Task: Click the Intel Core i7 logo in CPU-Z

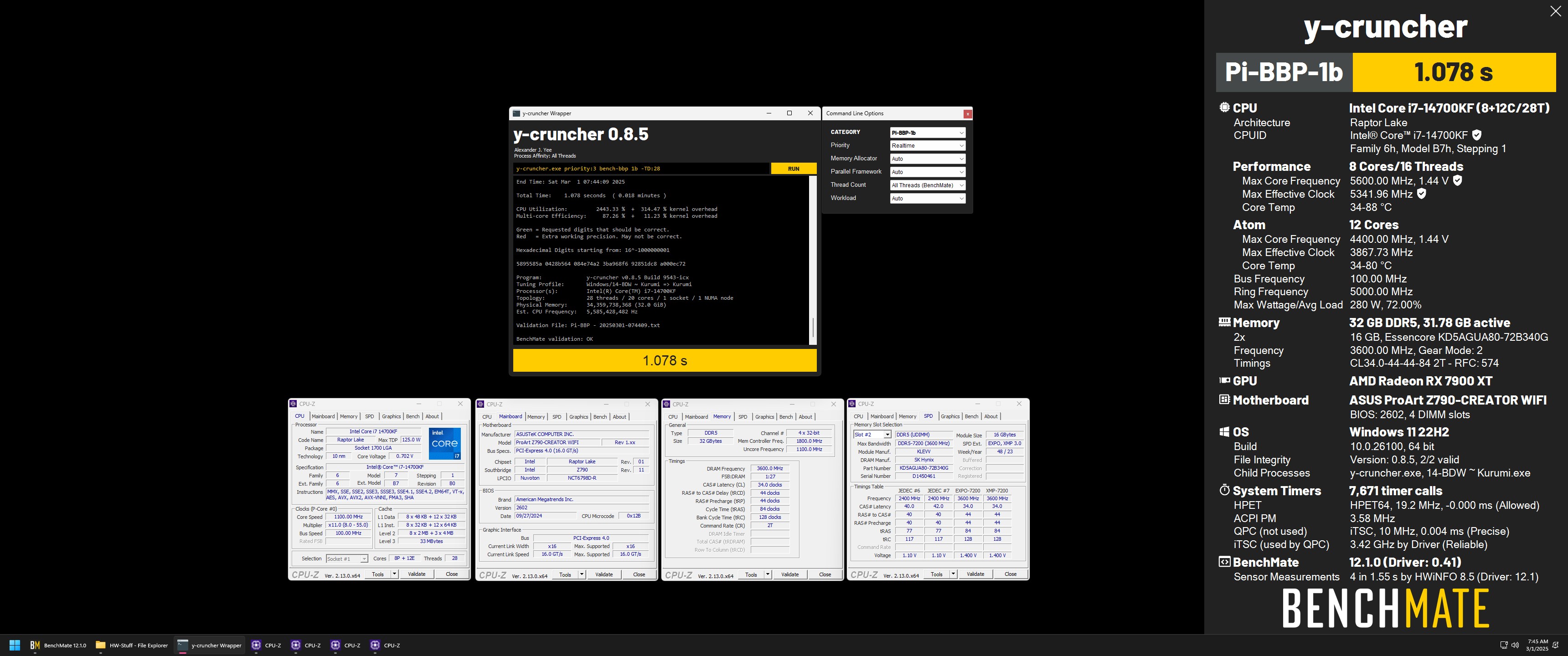Action: coord(444,443)
